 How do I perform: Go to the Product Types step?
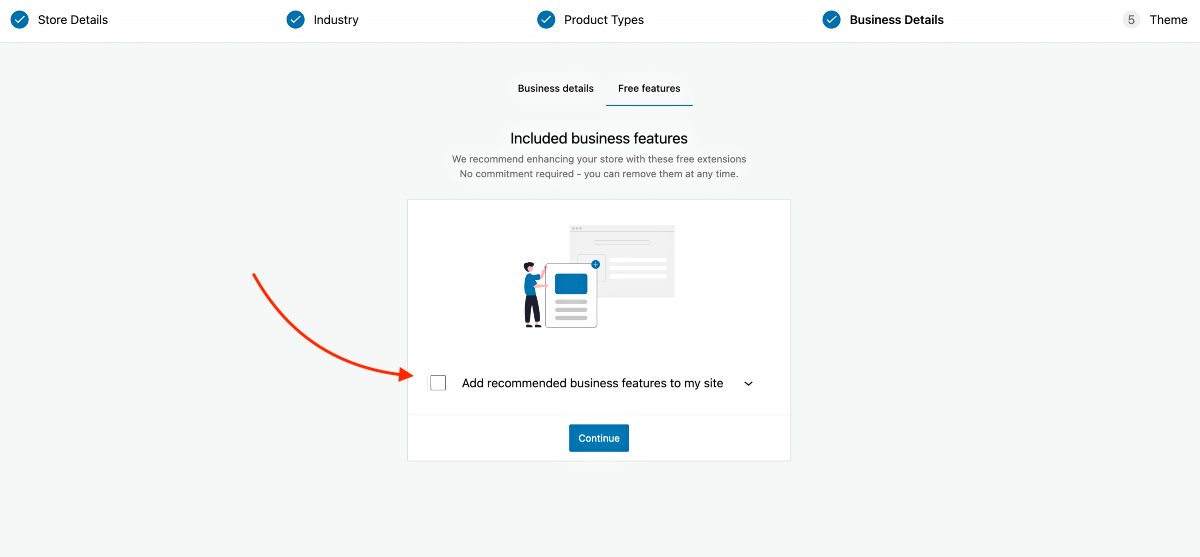pos(604,20)
